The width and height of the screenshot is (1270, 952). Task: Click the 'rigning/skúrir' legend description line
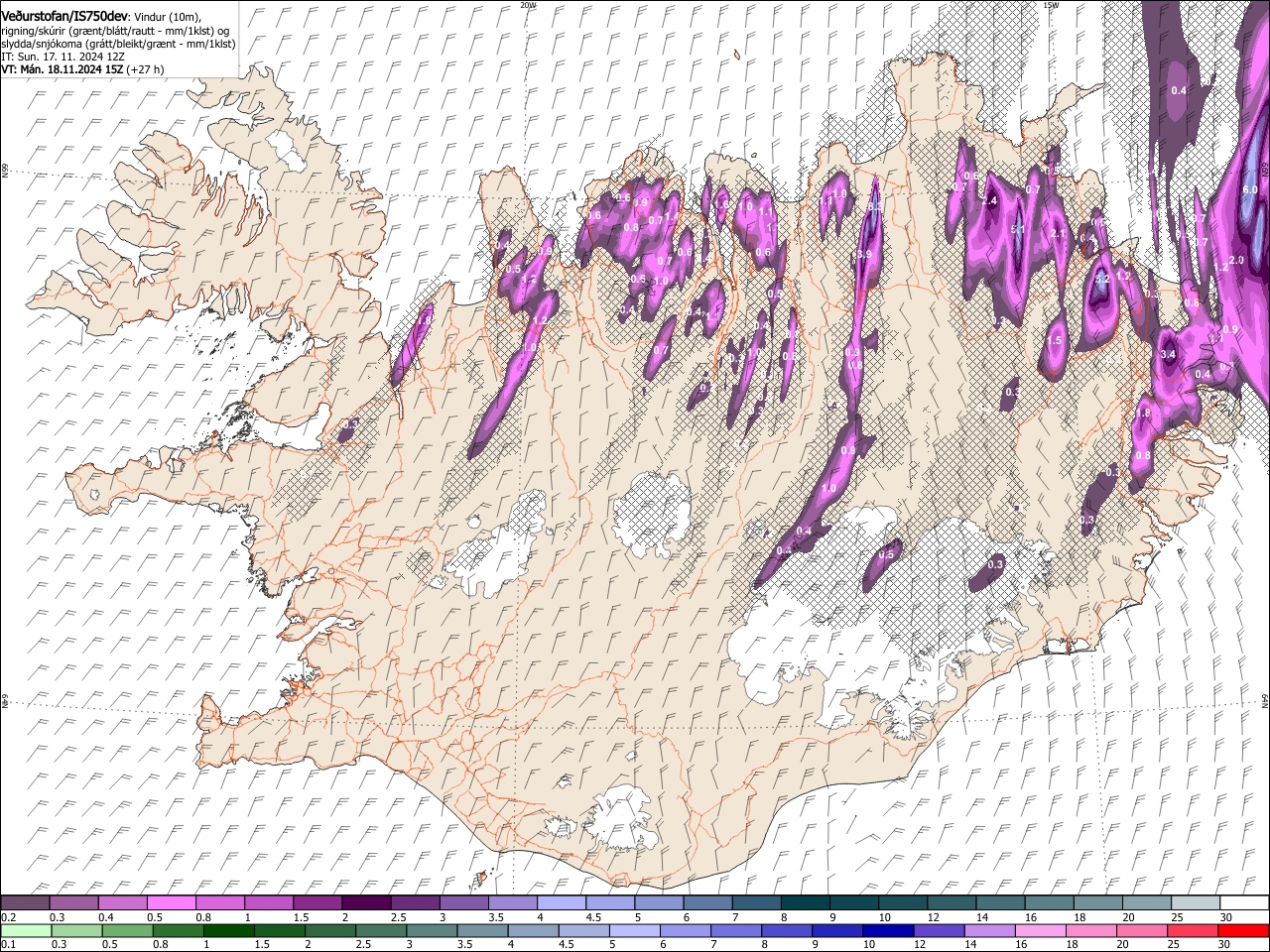117,31
